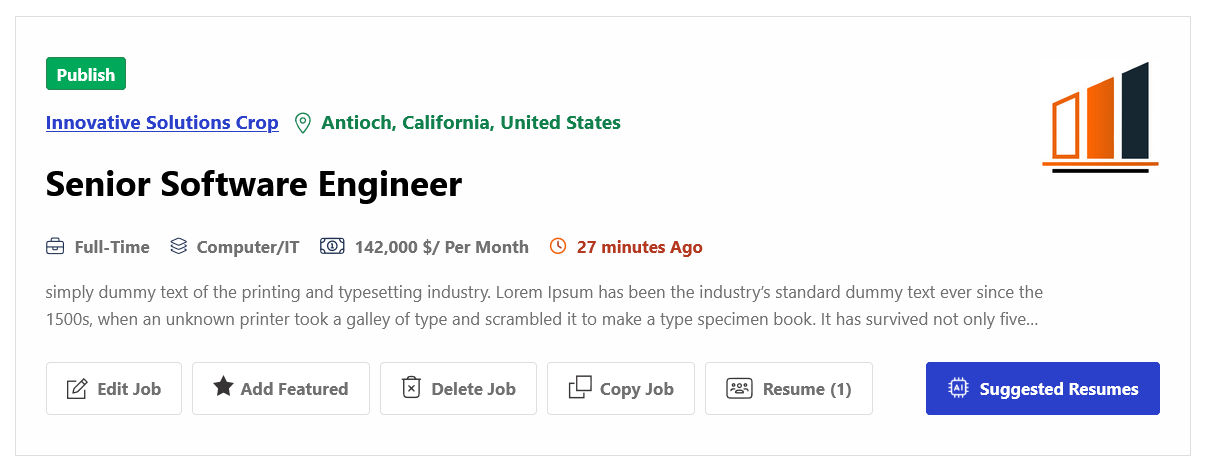This screenshot has height=471, width=1205.
Task: Click the AI chip icon on Suggested Resumes
Action: pos(958,389)
